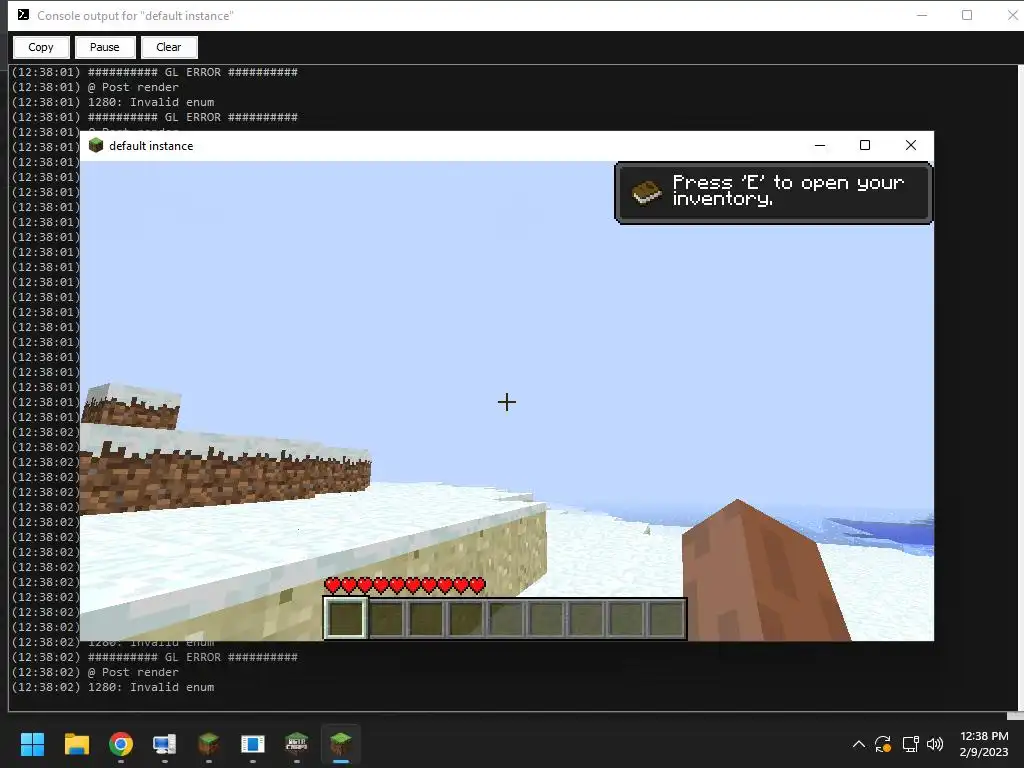Click the crosshair in the game view
The height and width of the screenshot is (768, 1024).
[507, 402]
